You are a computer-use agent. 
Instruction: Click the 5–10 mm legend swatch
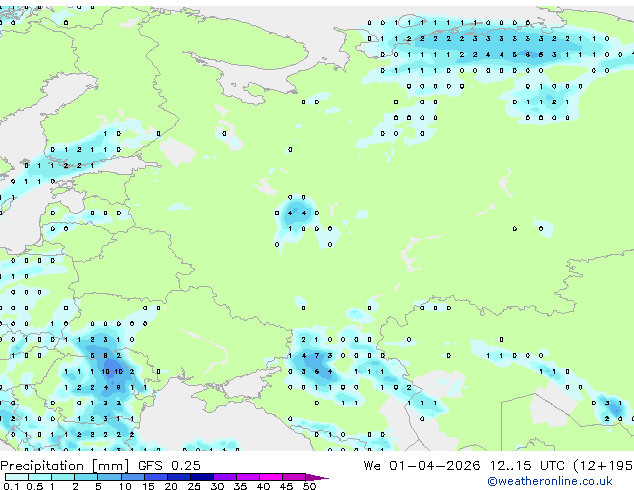110,477
